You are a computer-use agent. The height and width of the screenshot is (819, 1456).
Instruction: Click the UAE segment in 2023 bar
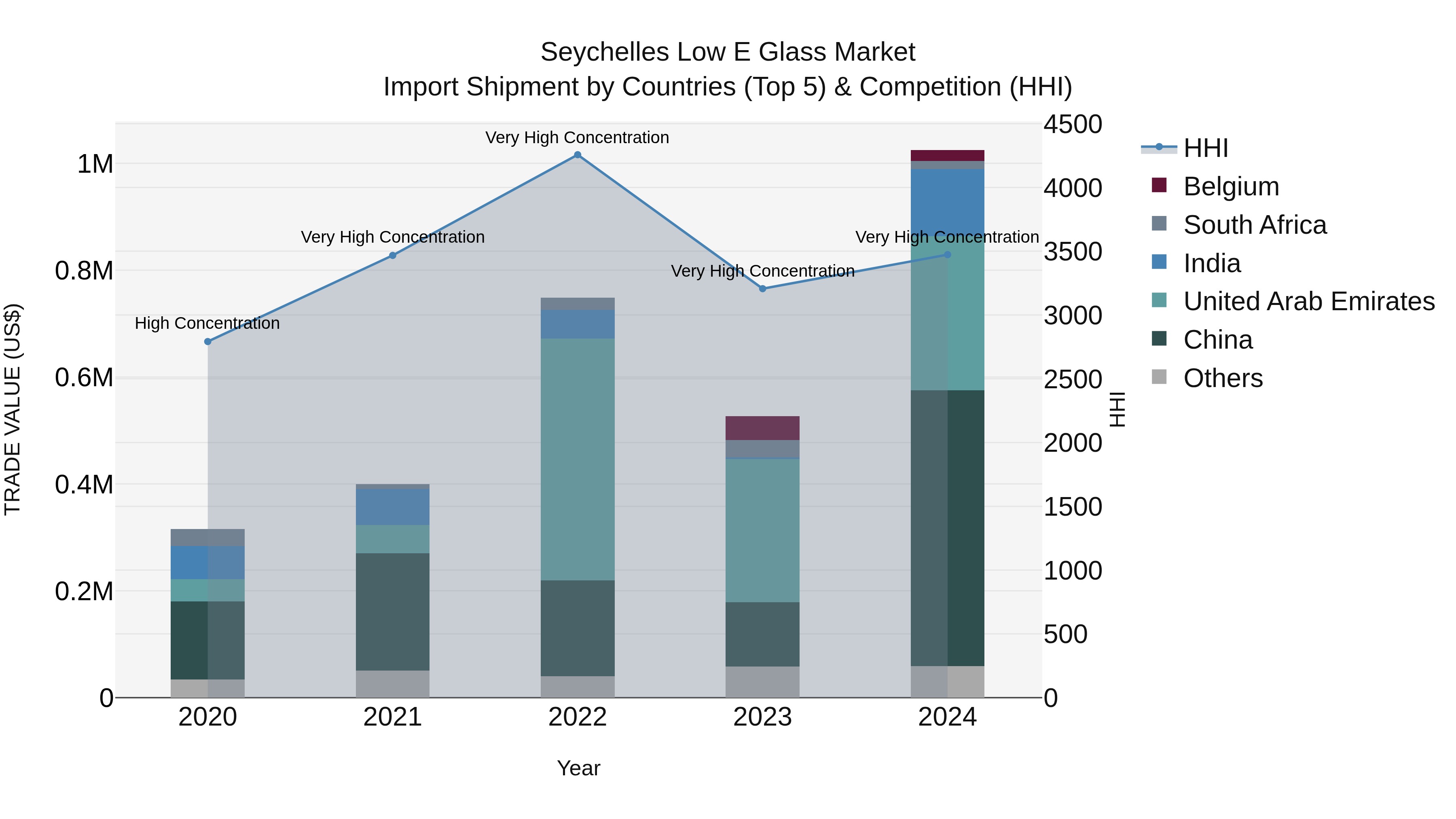[x=762, y=530]
